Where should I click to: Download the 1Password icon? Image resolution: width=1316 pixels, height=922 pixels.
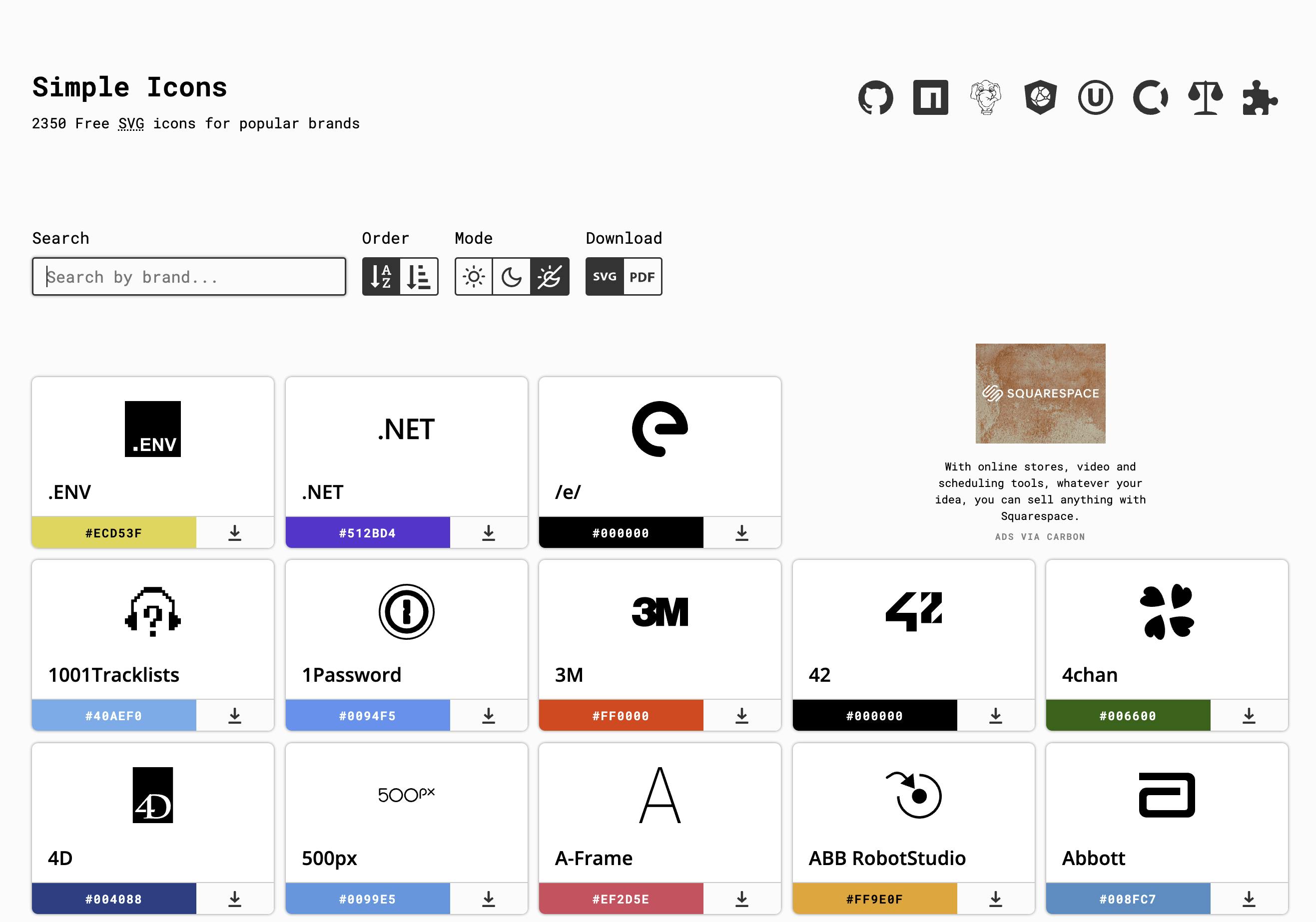pos(488,716)
